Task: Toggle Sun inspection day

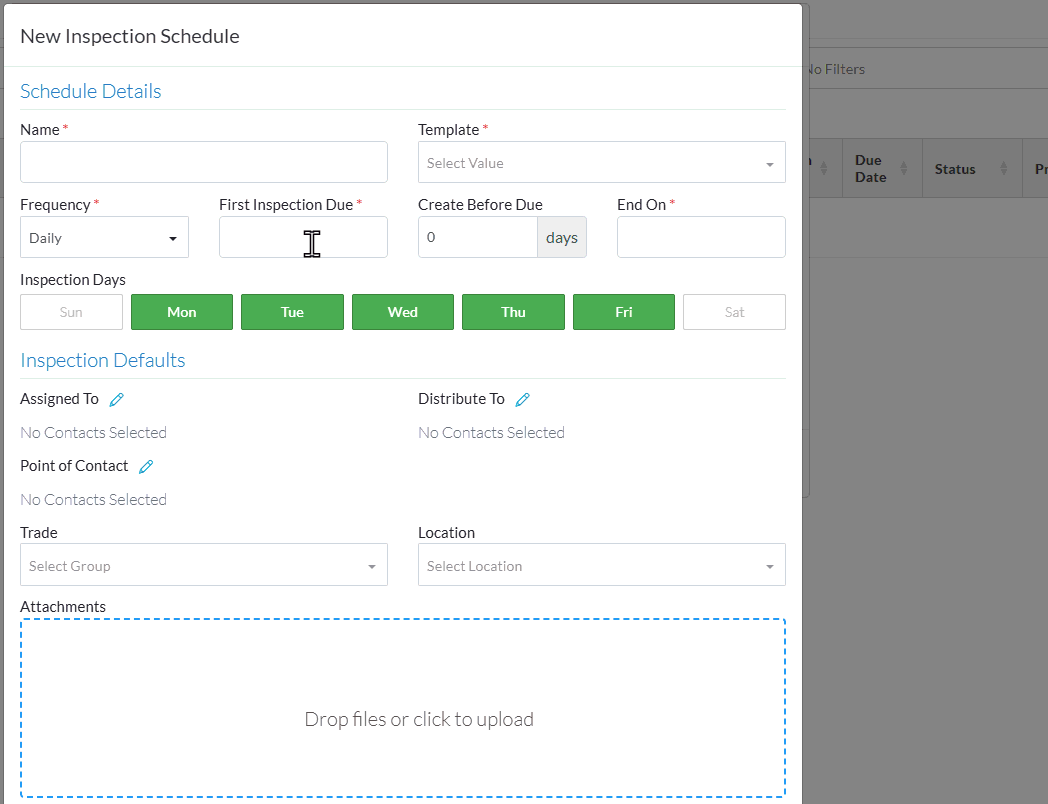Action: [x=72, y=312]
